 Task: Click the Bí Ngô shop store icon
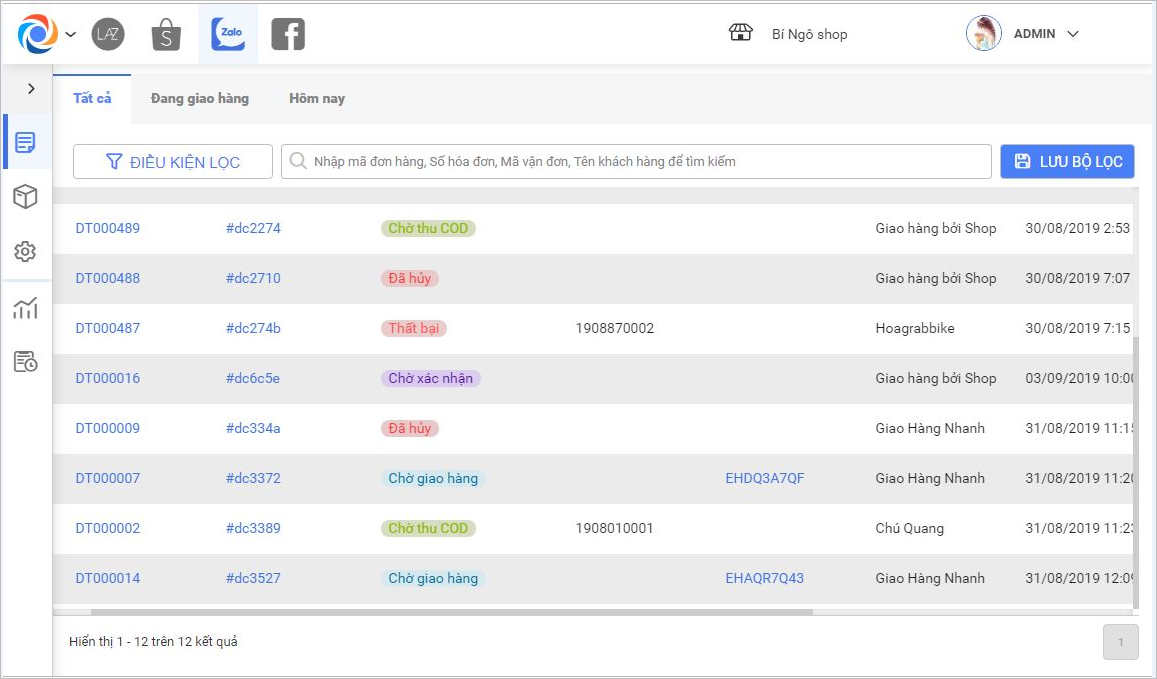tap(740, 33)
